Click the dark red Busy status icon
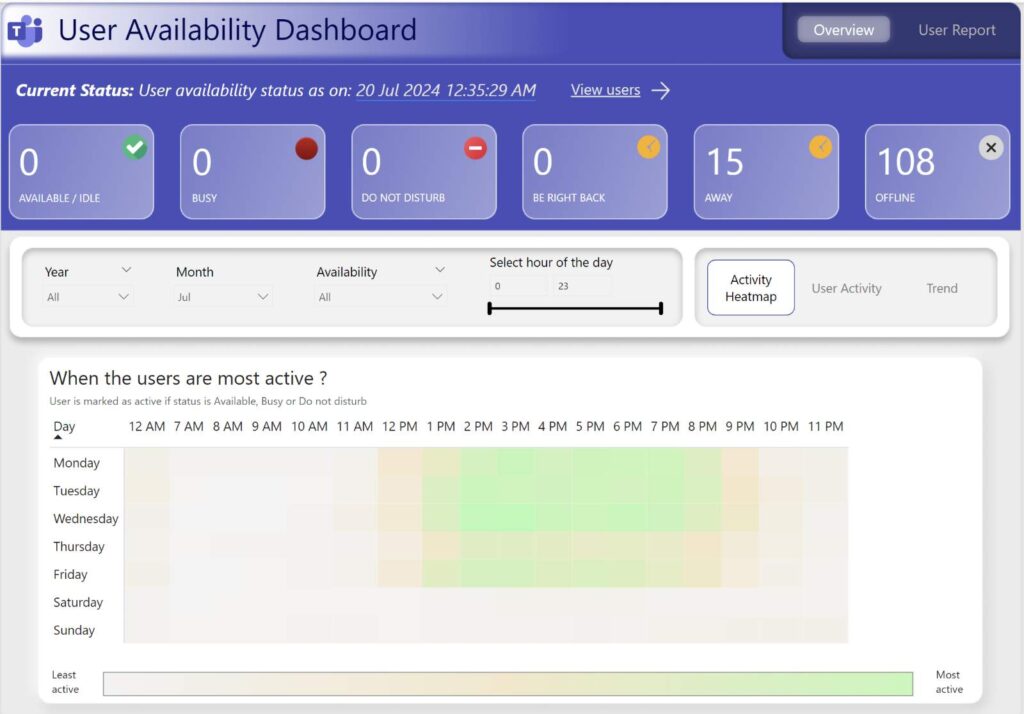Screen dimensions: 1024x714 tap(306, 148)
